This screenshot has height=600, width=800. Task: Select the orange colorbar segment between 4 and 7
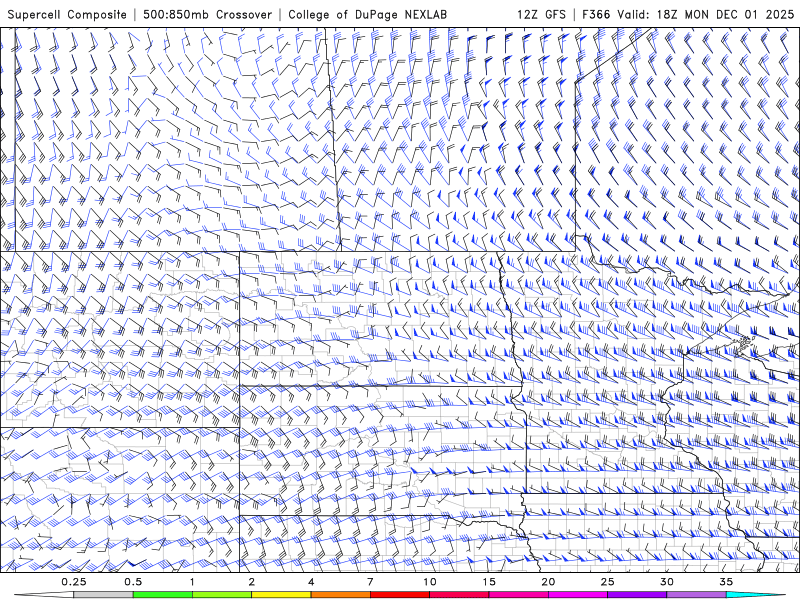point(340,595)
